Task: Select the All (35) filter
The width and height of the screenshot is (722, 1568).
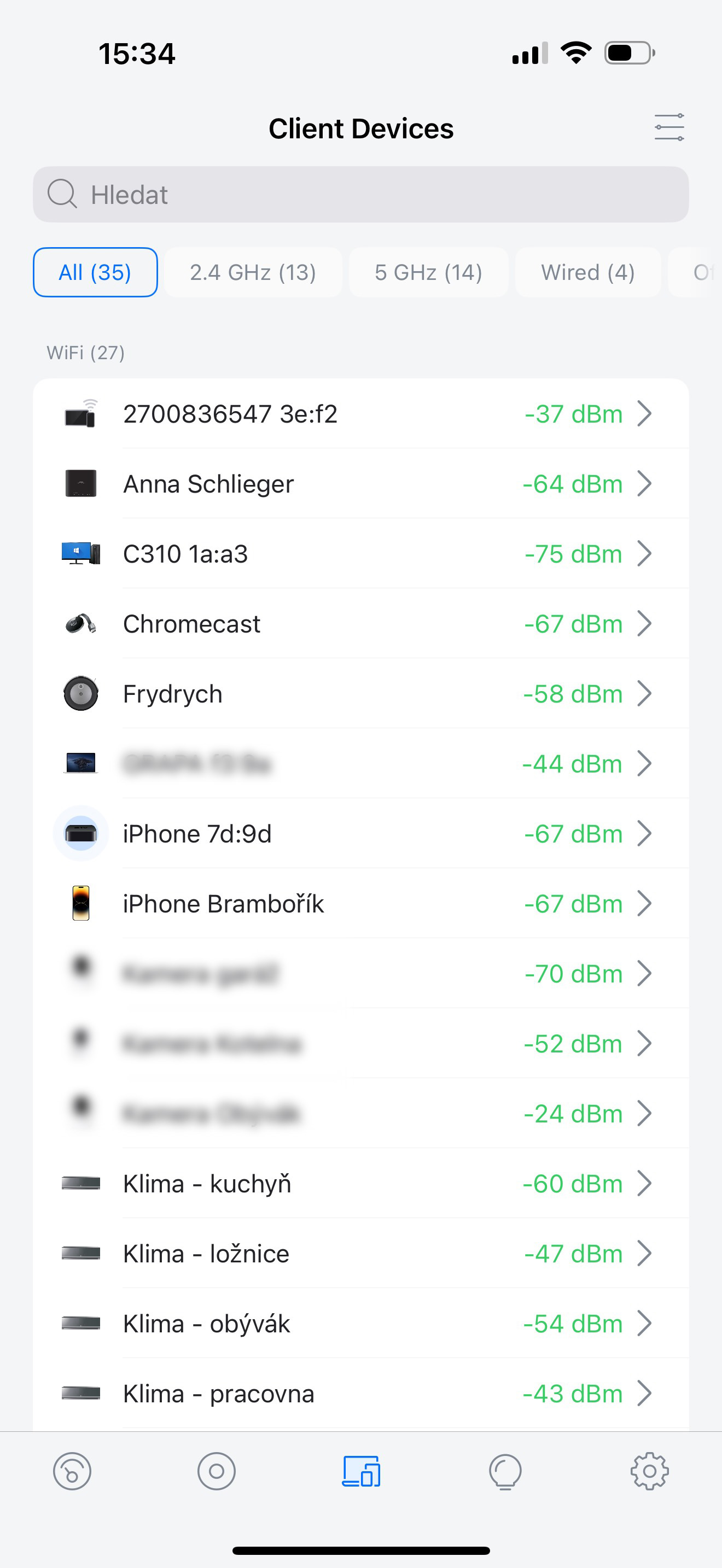Action: pos(95,272)
